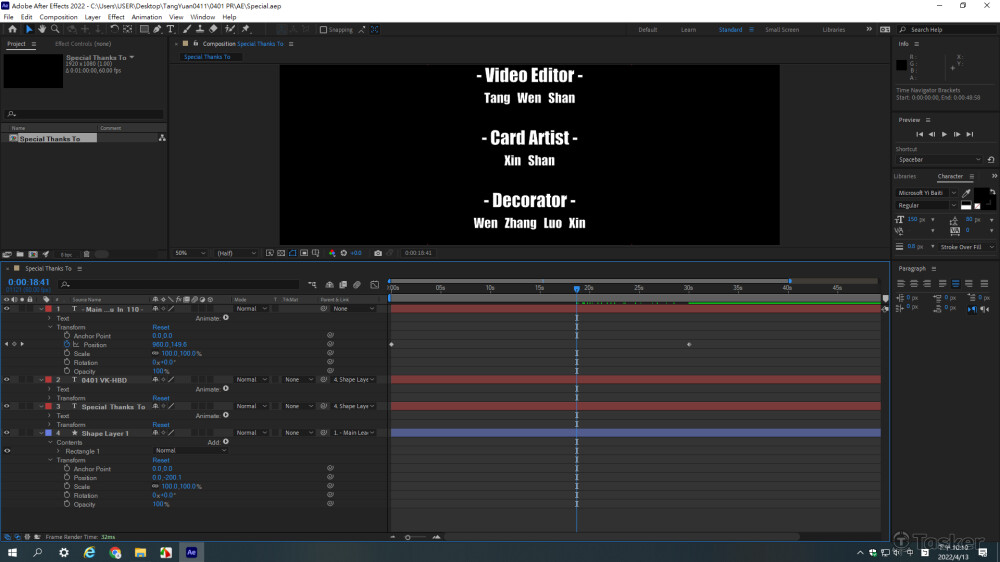This screenshot has height=562, width=1000.
Task: Open the Composition menu
Action: [58, 17]
